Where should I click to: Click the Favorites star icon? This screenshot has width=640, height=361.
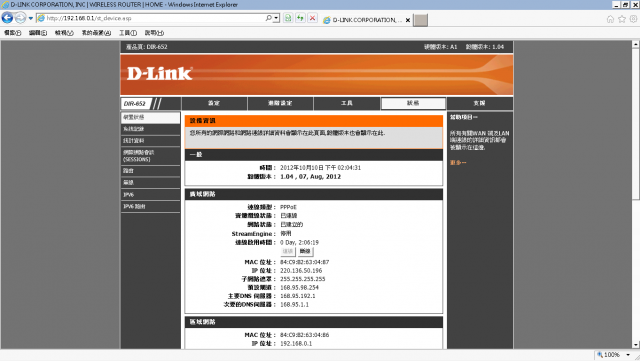(622, 19)
